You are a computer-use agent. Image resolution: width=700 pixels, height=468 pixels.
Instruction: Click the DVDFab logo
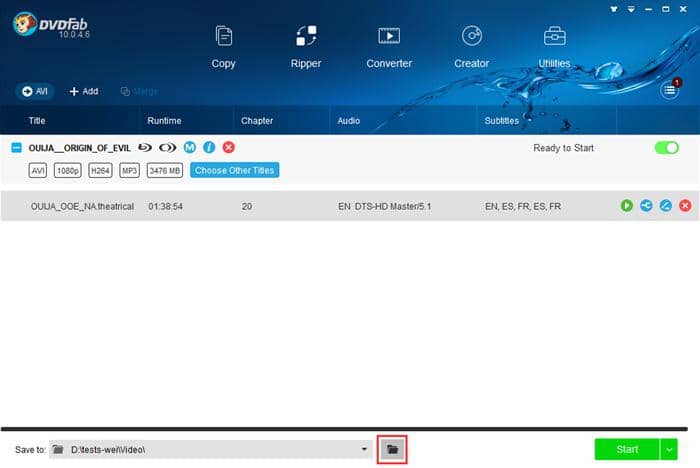51,25
